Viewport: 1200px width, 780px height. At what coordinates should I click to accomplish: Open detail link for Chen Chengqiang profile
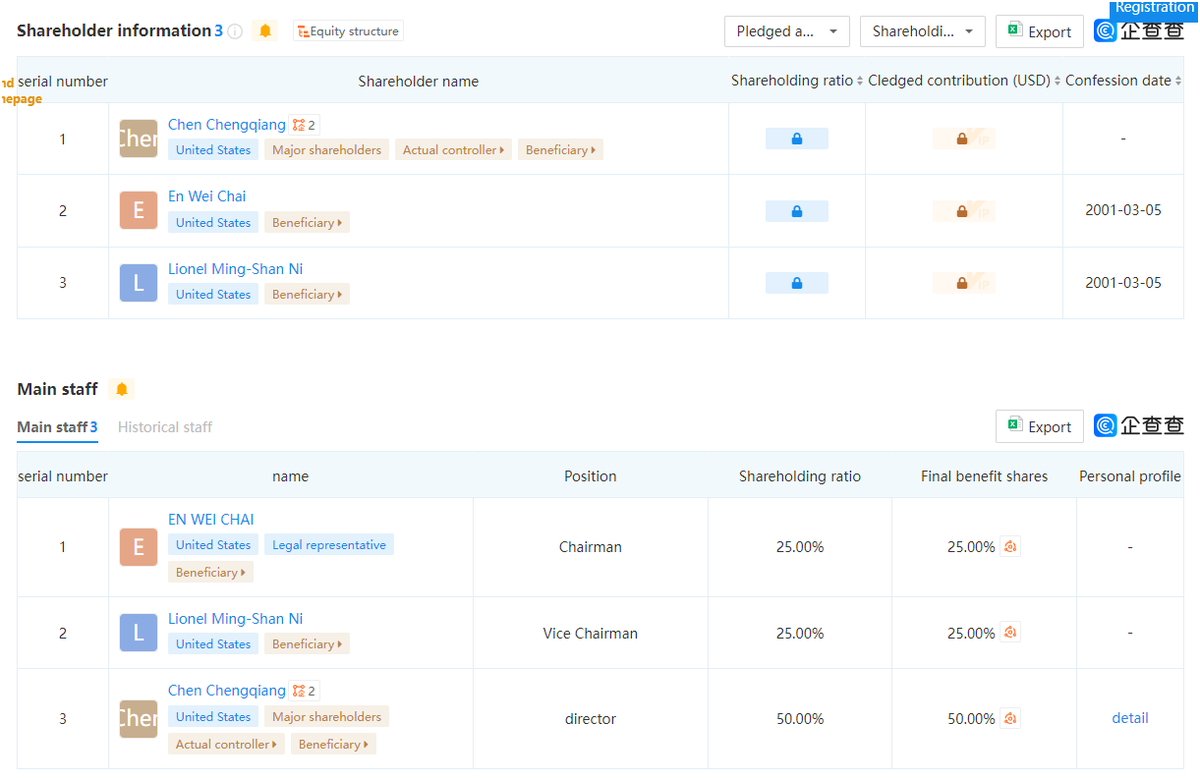coord(1130,718)
